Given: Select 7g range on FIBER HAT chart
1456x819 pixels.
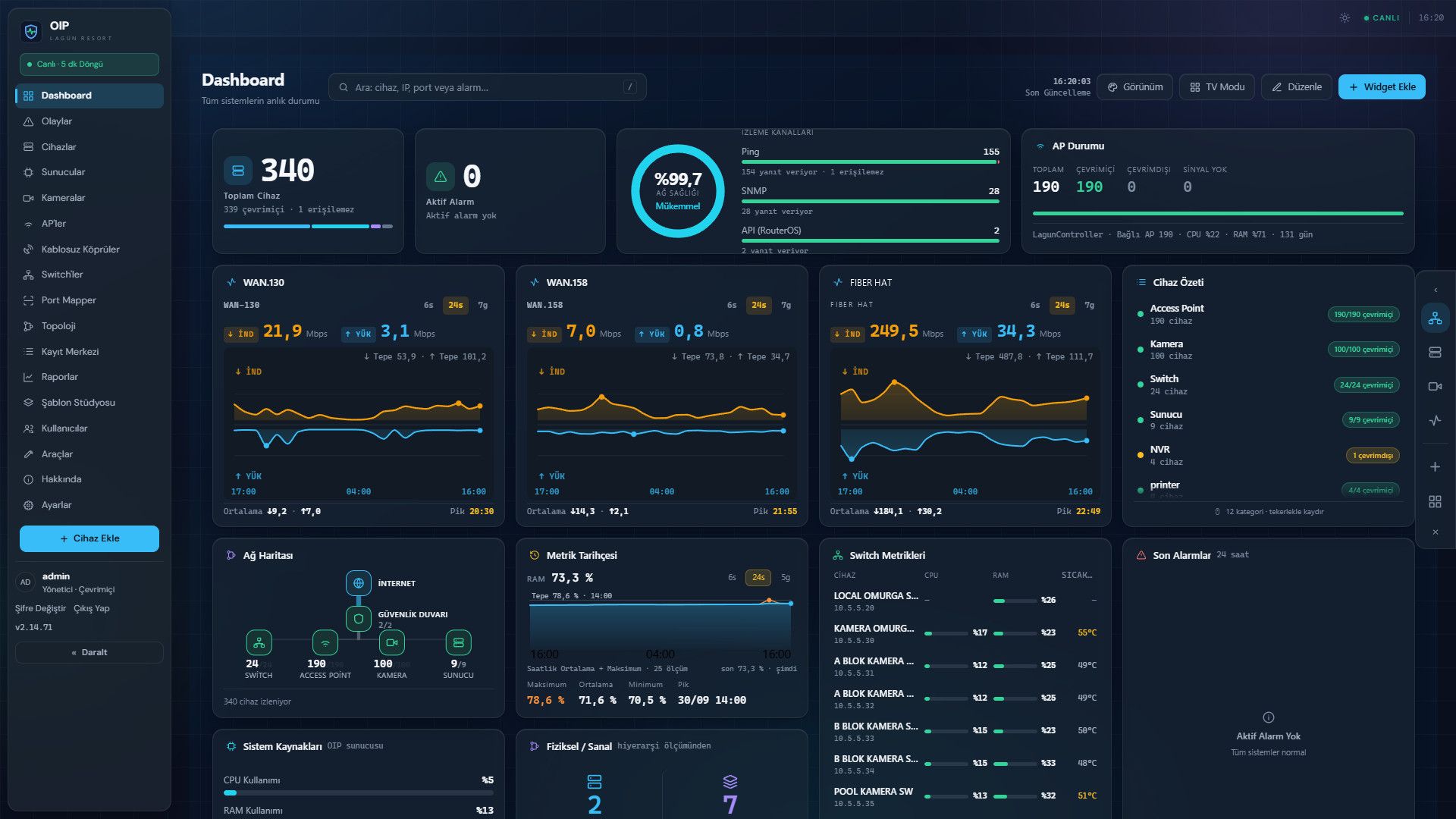Looking at the screenshot, I should click(1089, 305).
